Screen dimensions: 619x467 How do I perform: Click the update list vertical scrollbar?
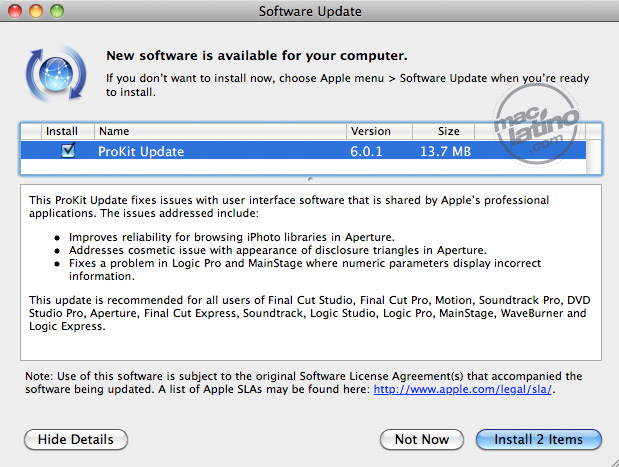pos(593,156)
